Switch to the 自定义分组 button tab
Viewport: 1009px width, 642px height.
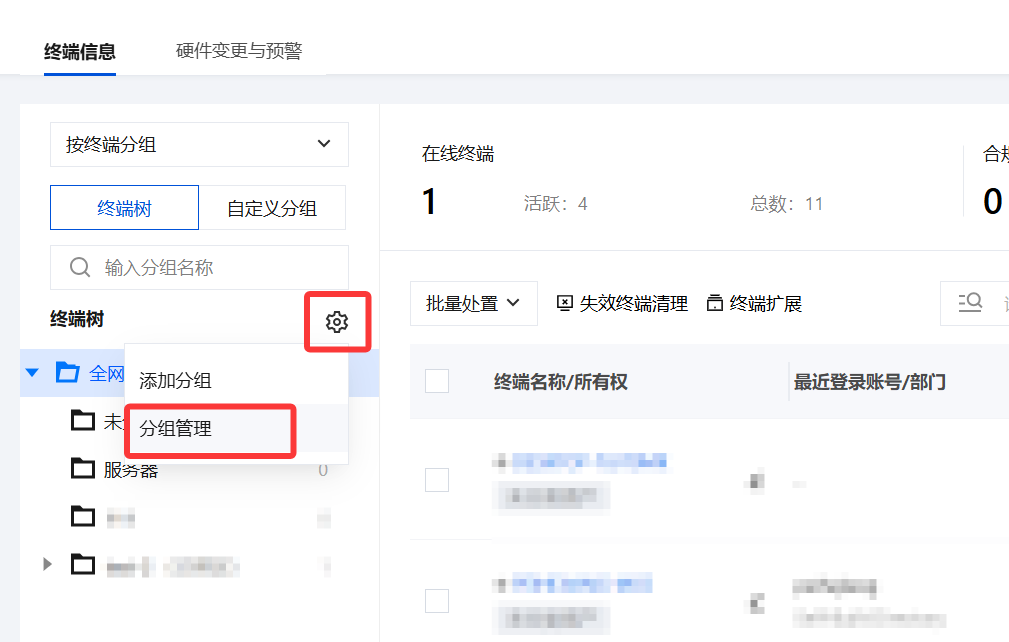pos(272,208)
